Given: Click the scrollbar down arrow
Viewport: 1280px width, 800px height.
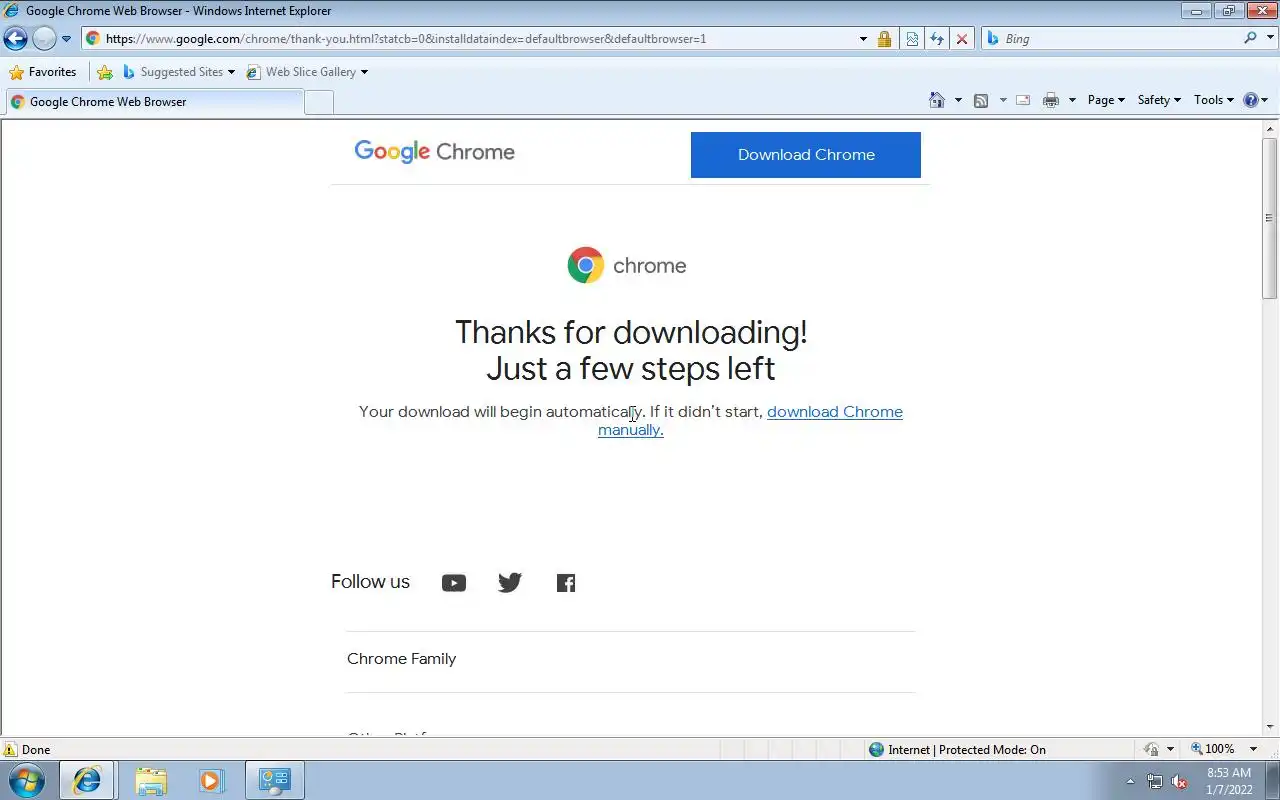Looking at the screenshot, I should click(x=1270, y=727).
